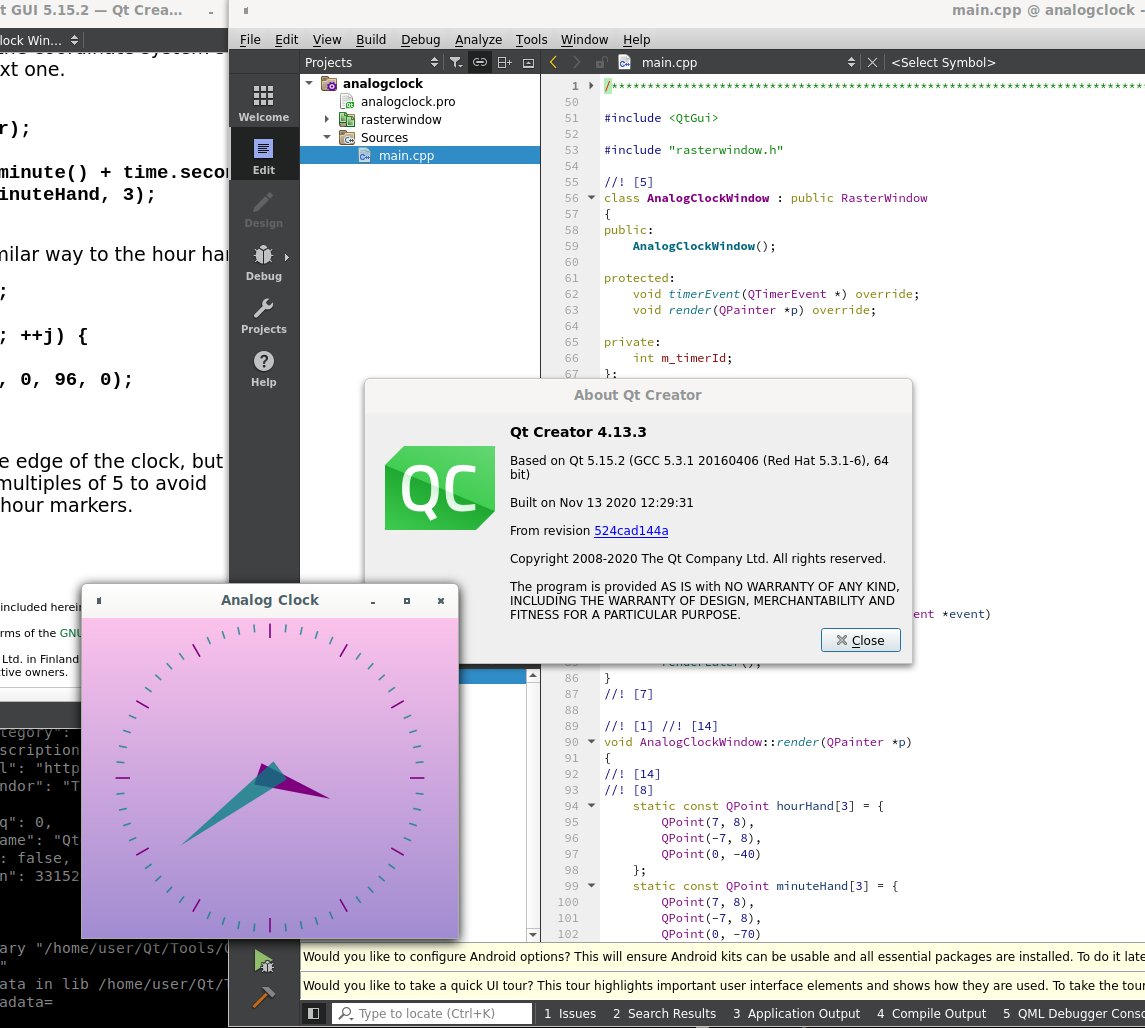
Task: Click the Type to locate input field
Action: click(432, 1013)
